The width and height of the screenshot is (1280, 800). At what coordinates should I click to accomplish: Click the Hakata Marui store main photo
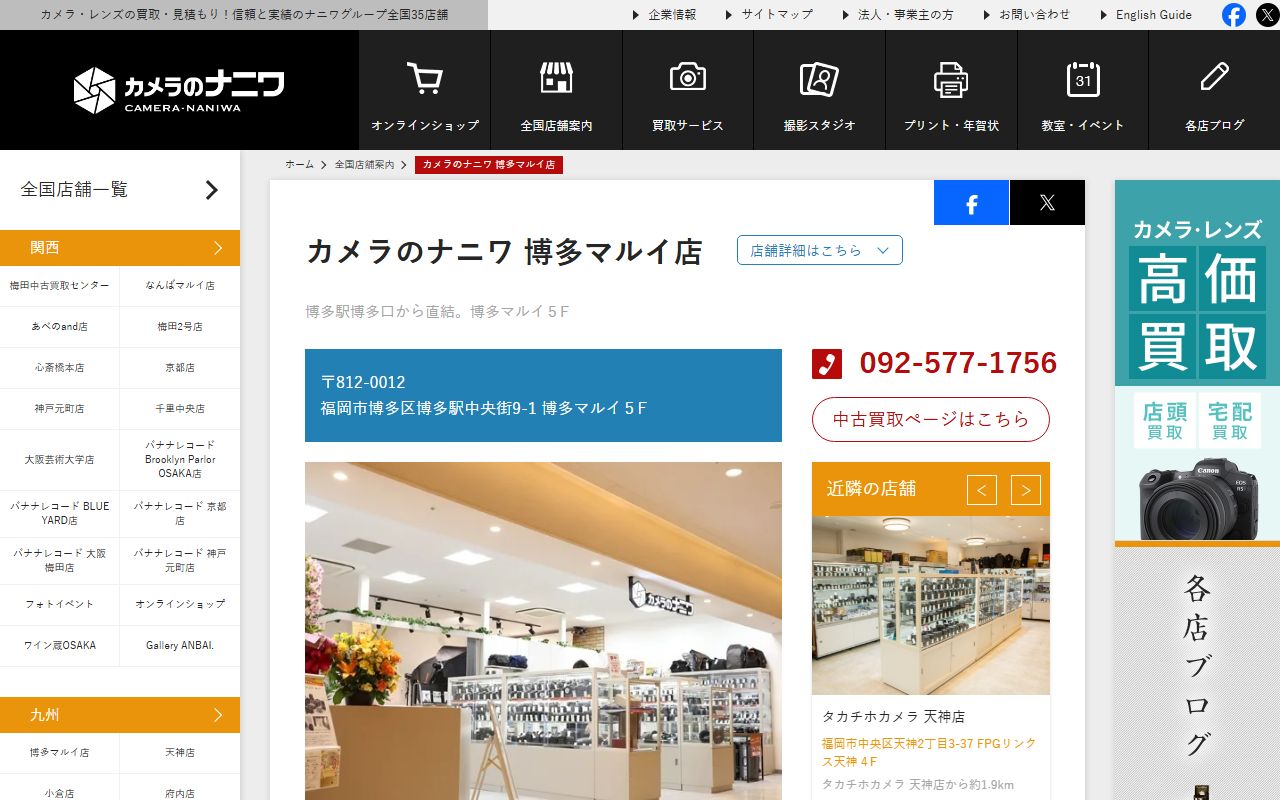click(x=543, y=630)
